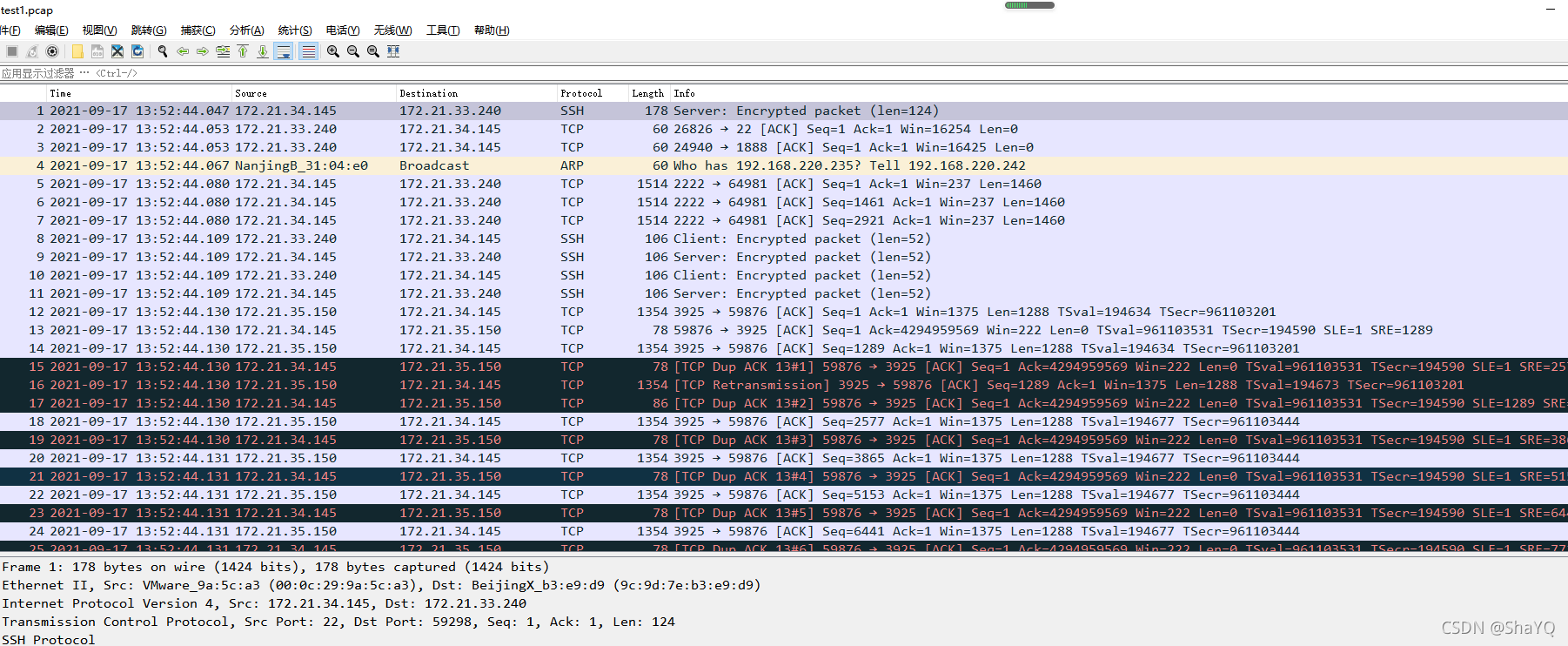Image resolution: width=1568 pixels, height=646 pixels.
Task: Select packet 13 Ack=4294959569 SLE=1 row
Action: pyautogui.click(x=784, y=330)
